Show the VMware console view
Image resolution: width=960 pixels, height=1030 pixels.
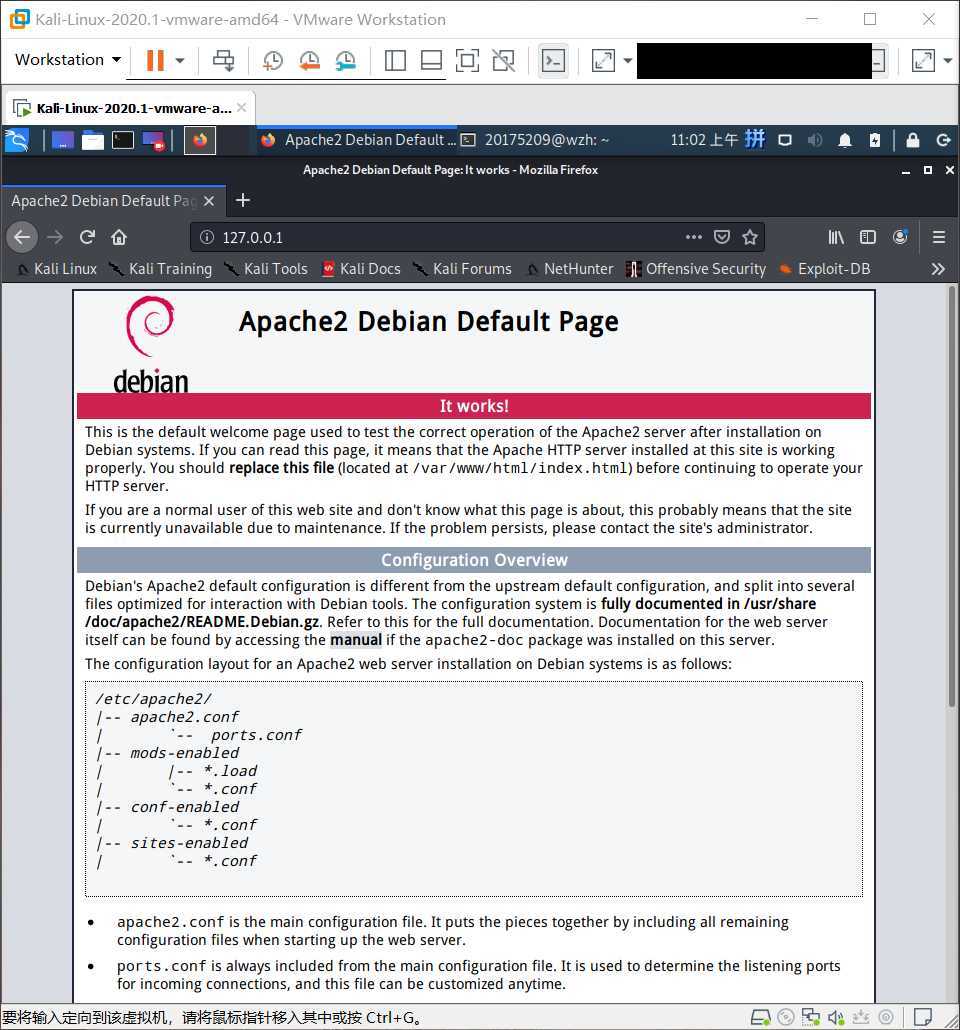coord(553,60)
